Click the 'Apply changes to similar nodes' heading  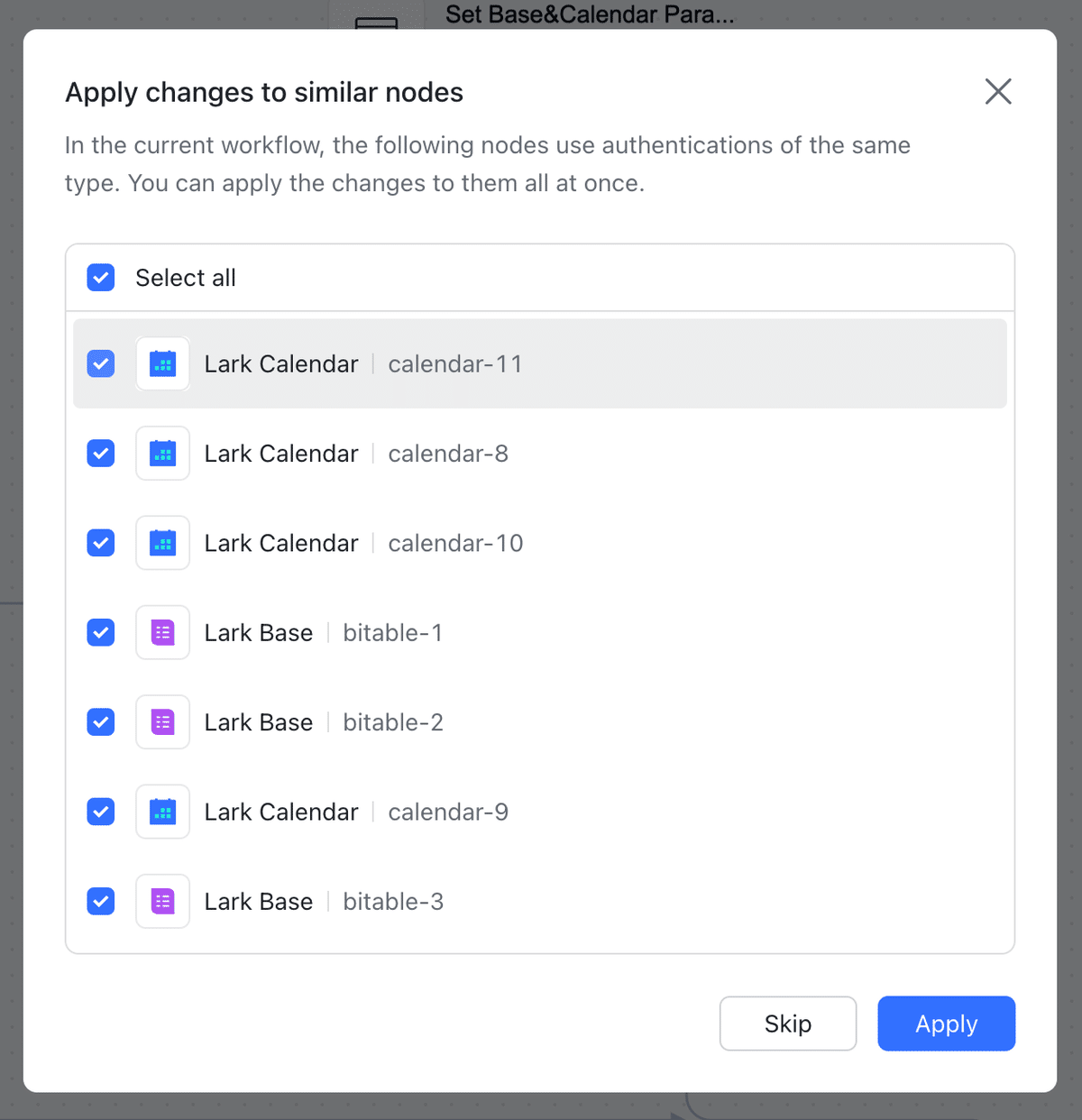point(264,92)
